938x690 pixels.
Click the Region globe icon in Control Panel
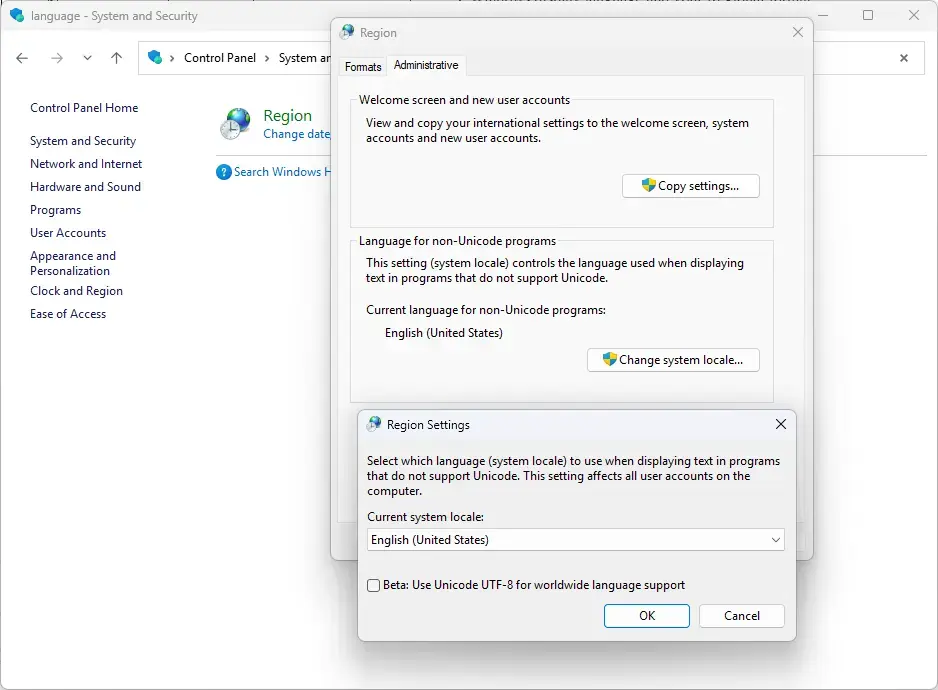pos(236,124)
